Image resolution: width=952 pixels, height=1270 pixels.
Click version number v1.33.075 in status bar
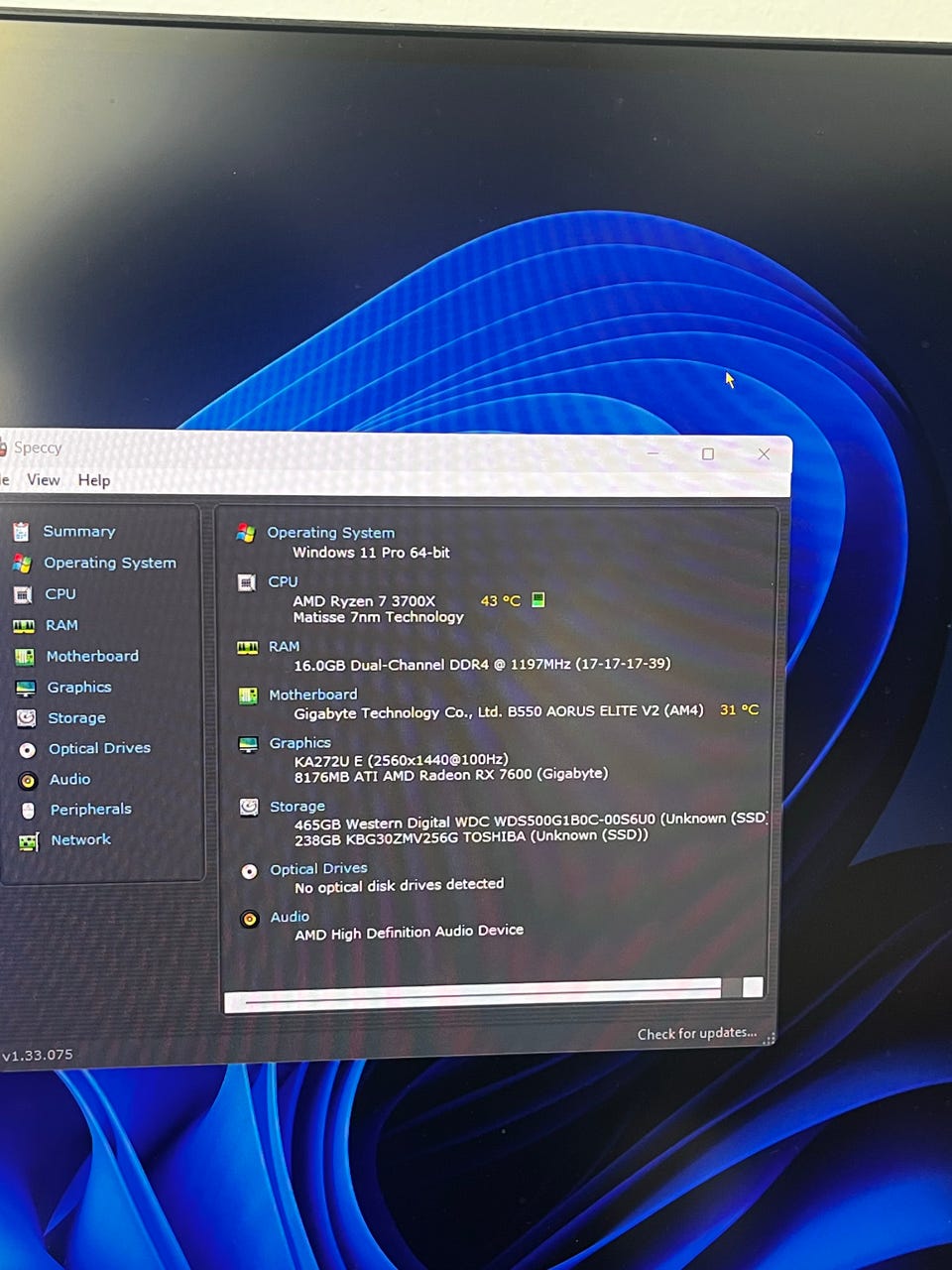pyautogui.click(x=37, y=1055)
